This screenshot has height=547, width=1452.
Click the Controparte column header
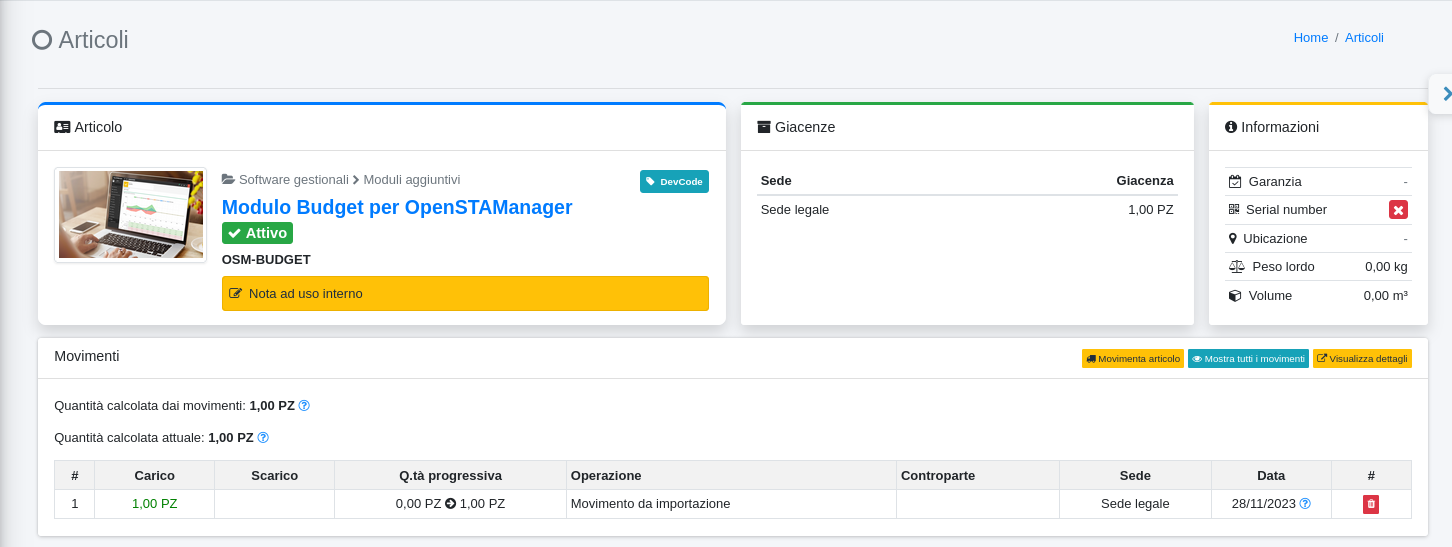pyautogui.click(x=978, y=475)
